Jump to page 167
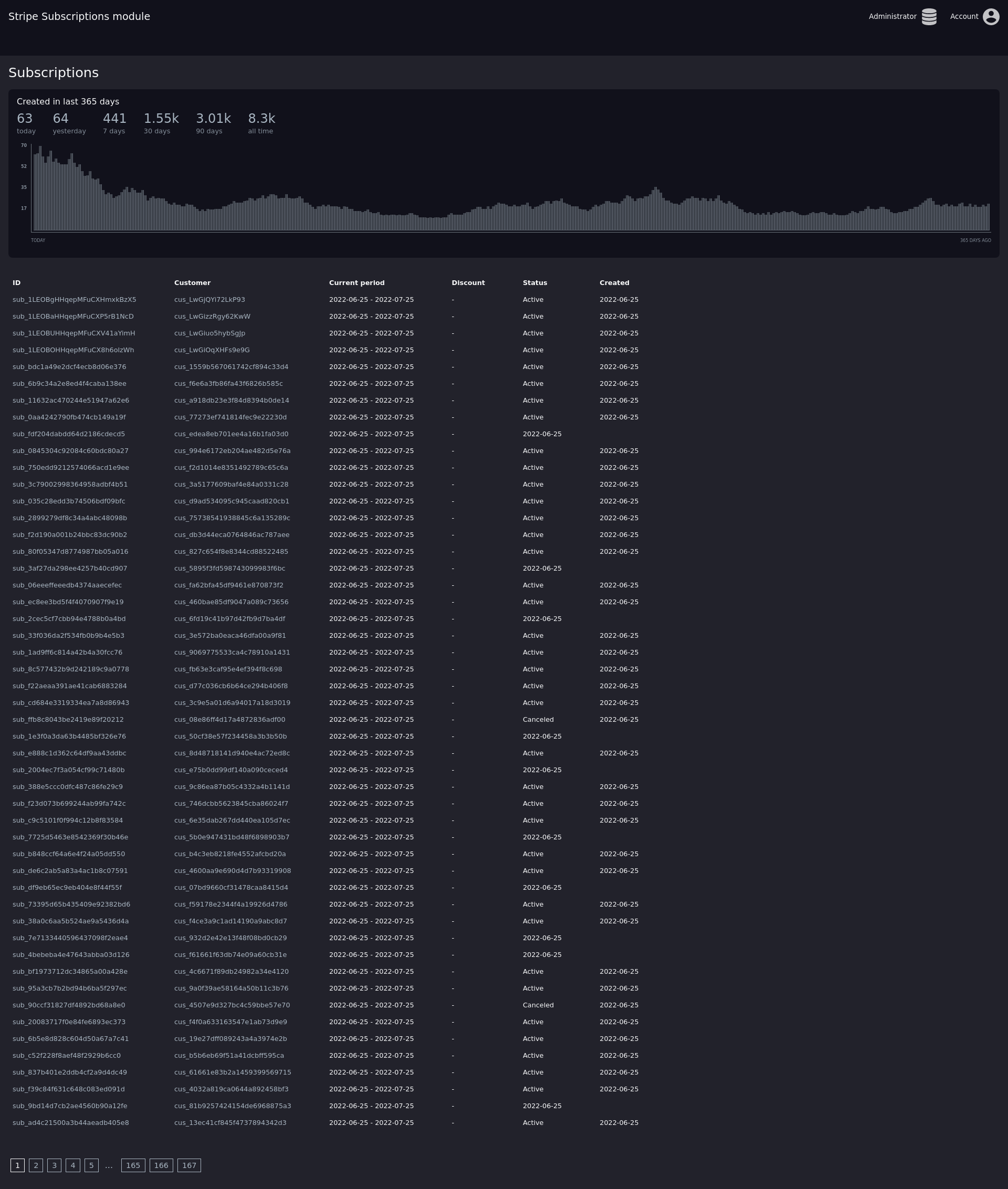The height and width of the screenshot is (1189, 1008). click(189, 1165)
